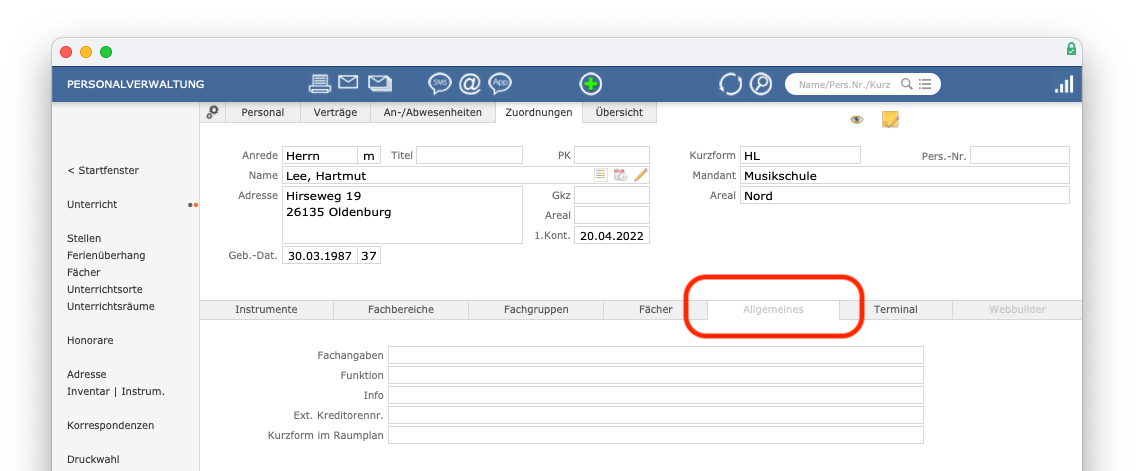The width and height of the screenshot is (1138, 471).
Task: Go back to < Startfenster
Action: click(103, 171)
